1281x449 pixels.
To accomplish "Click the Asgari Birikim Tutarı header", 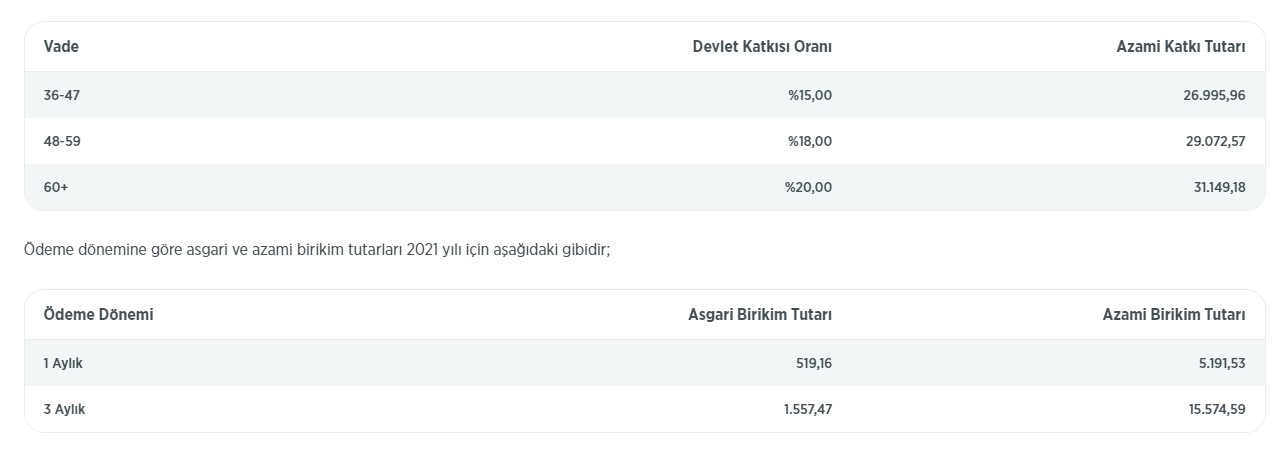I will pyautogui.click(x=759, y=314).
